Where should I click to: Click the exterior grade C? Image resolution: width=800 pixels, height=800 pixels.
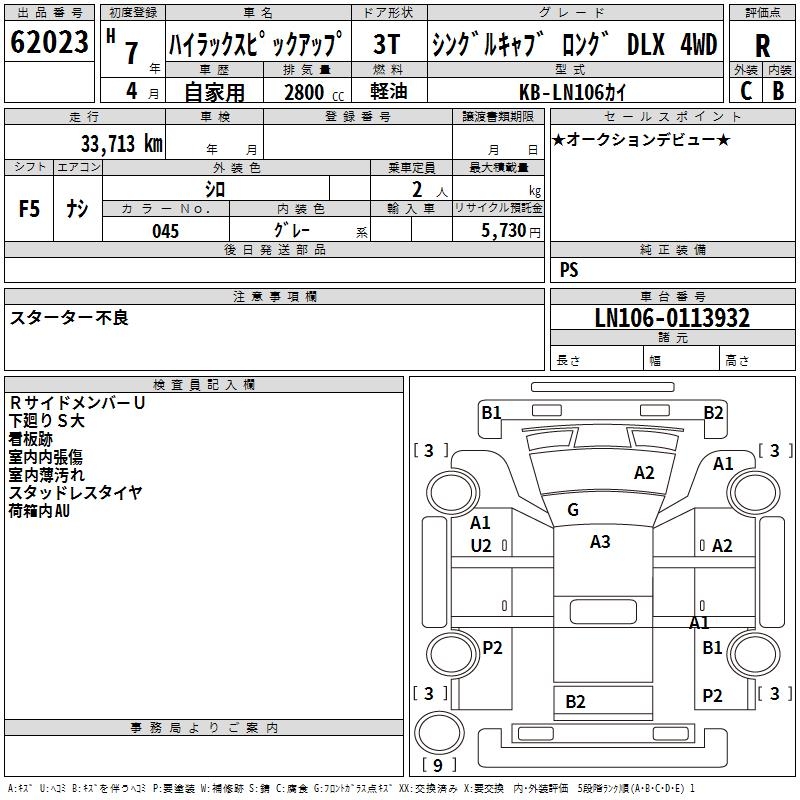(x=746, y=91)
